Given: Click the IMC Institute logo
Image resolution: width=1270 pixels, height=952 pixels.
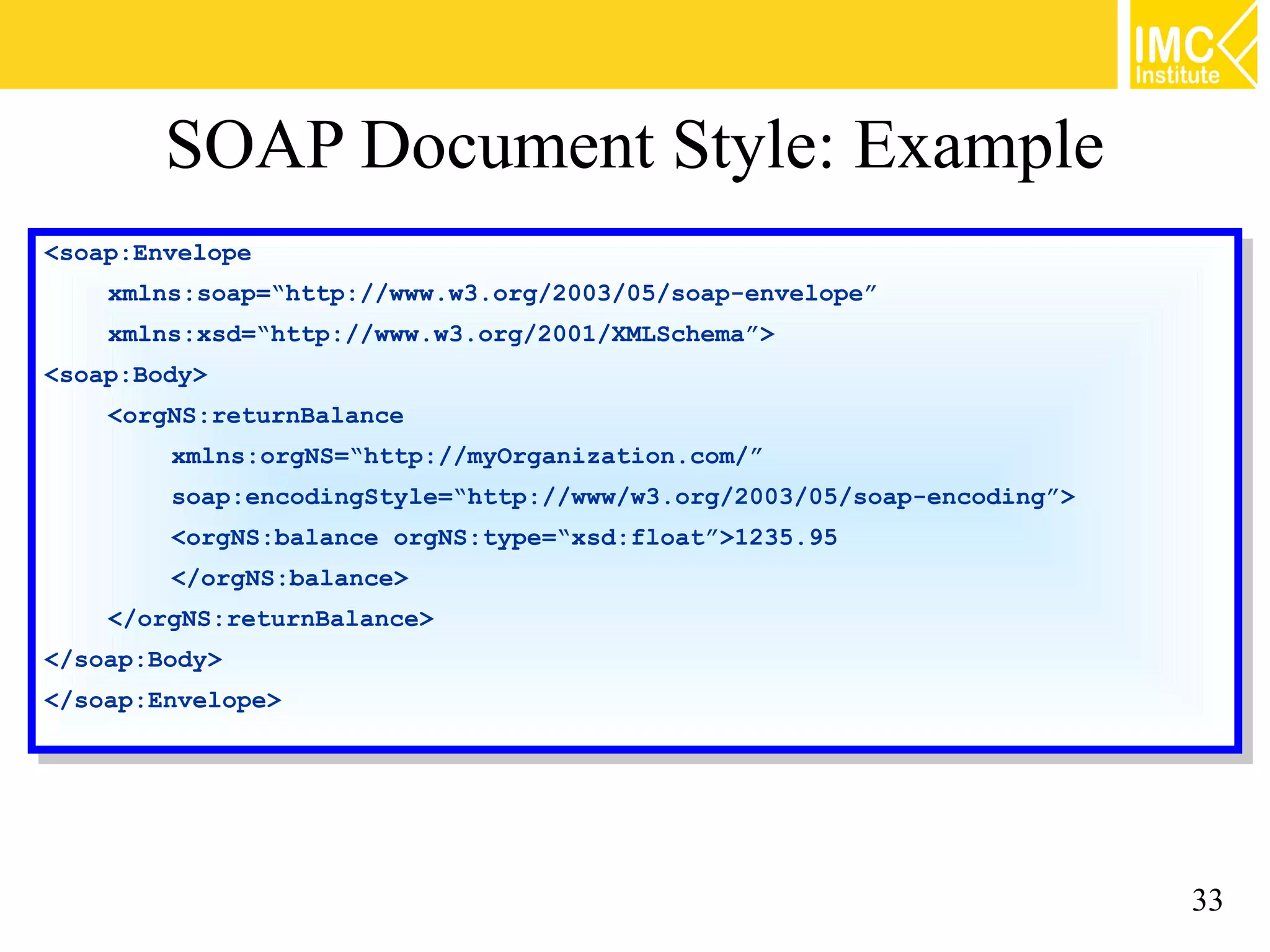Looking at the screenshot, I should coord(1193,45).
